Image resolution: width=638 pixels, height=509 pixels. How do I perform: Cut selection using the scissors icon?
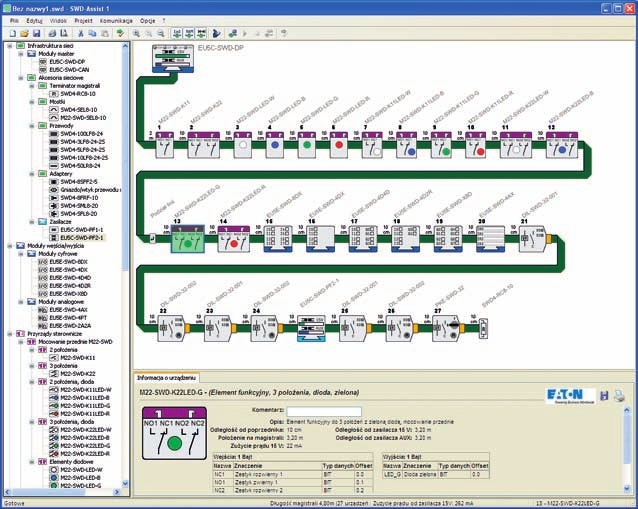click(x=81, y=33)
